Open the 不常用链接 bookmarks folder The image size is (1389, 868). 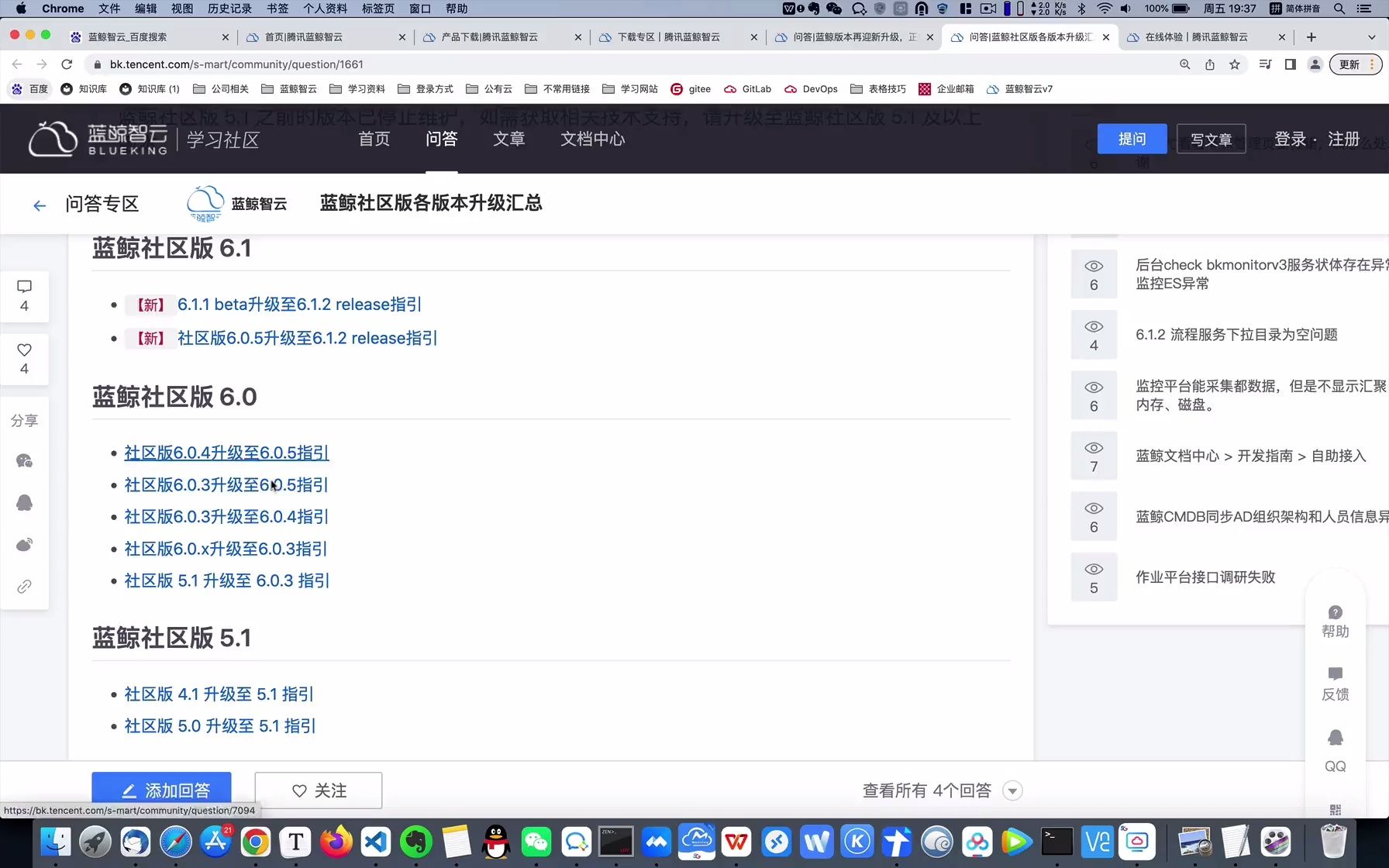(x=557, y=89)
